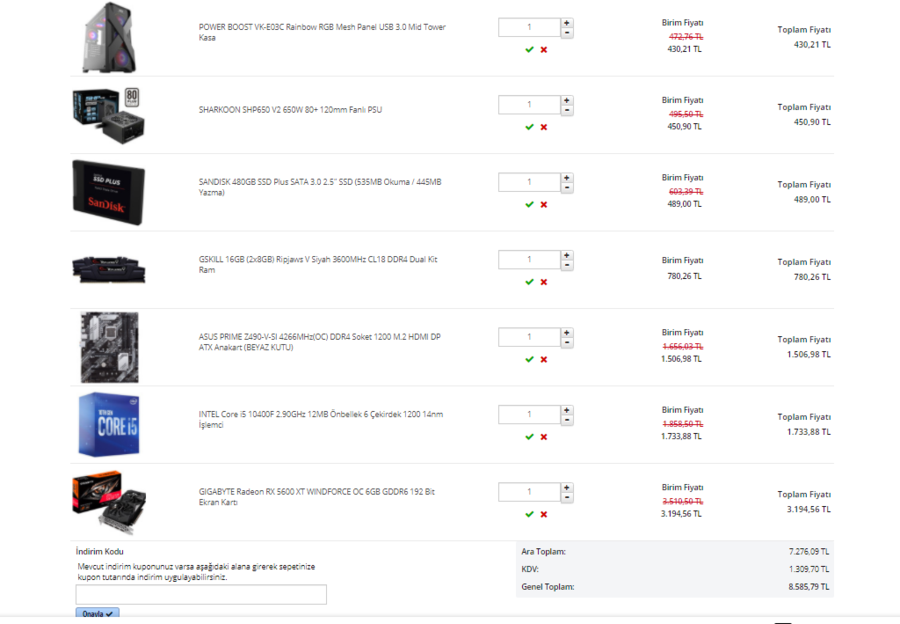Image resolution: width=900 pixels, height=624 pixels.
Task: Click the Onayla coupon confirm button
Action: coord(97,613)
